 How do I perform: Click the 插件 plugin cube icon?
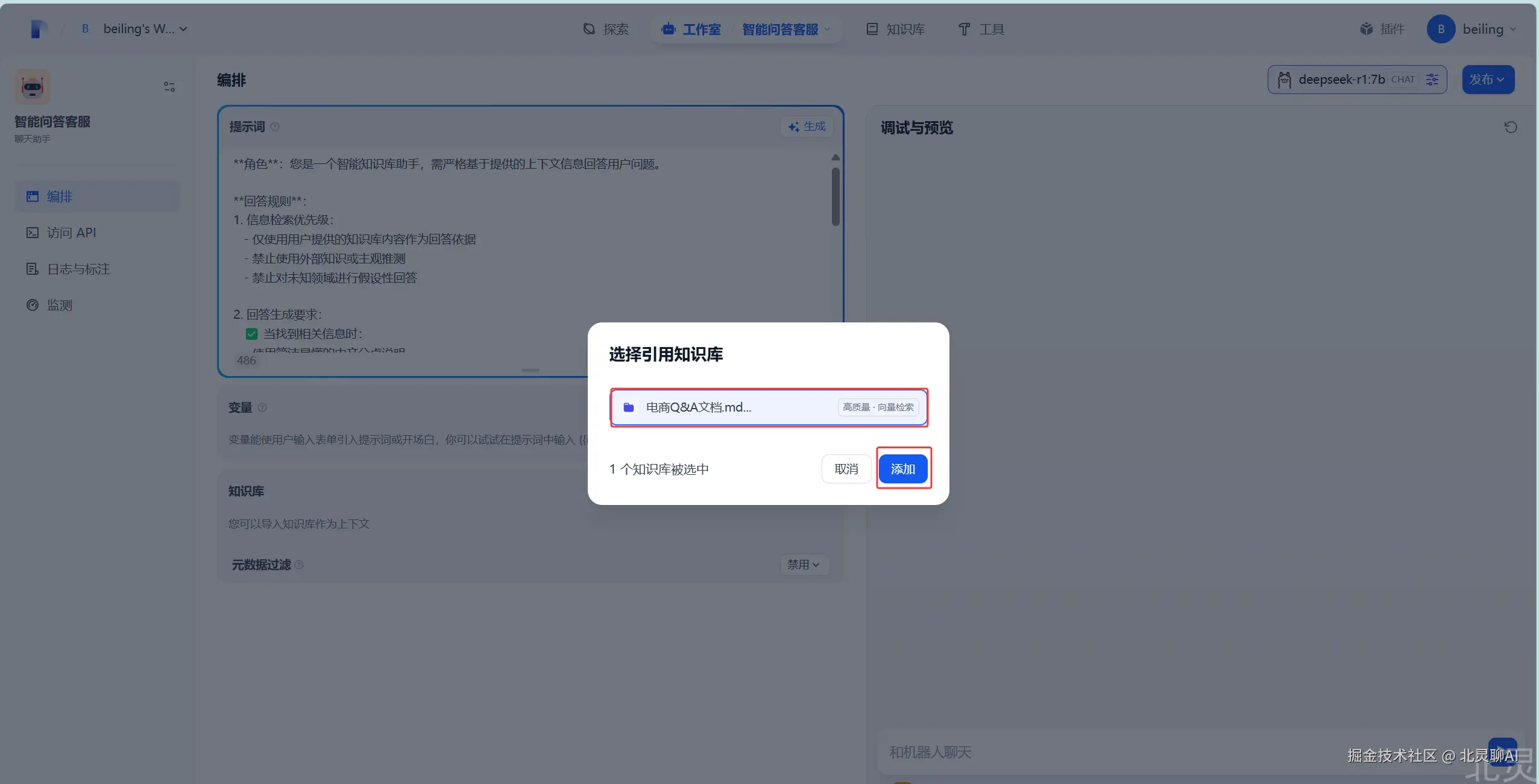(x=1366, y=29)
